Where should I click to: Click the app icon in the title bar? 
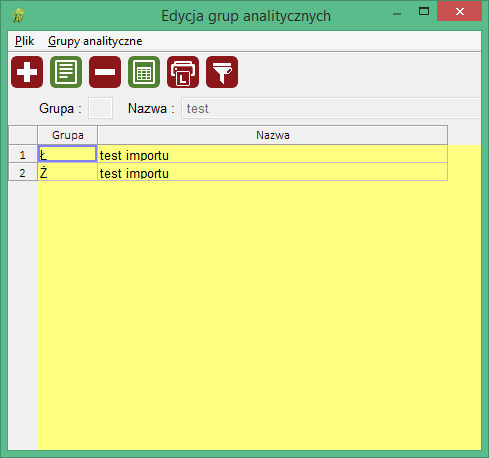tap(19, 15)
